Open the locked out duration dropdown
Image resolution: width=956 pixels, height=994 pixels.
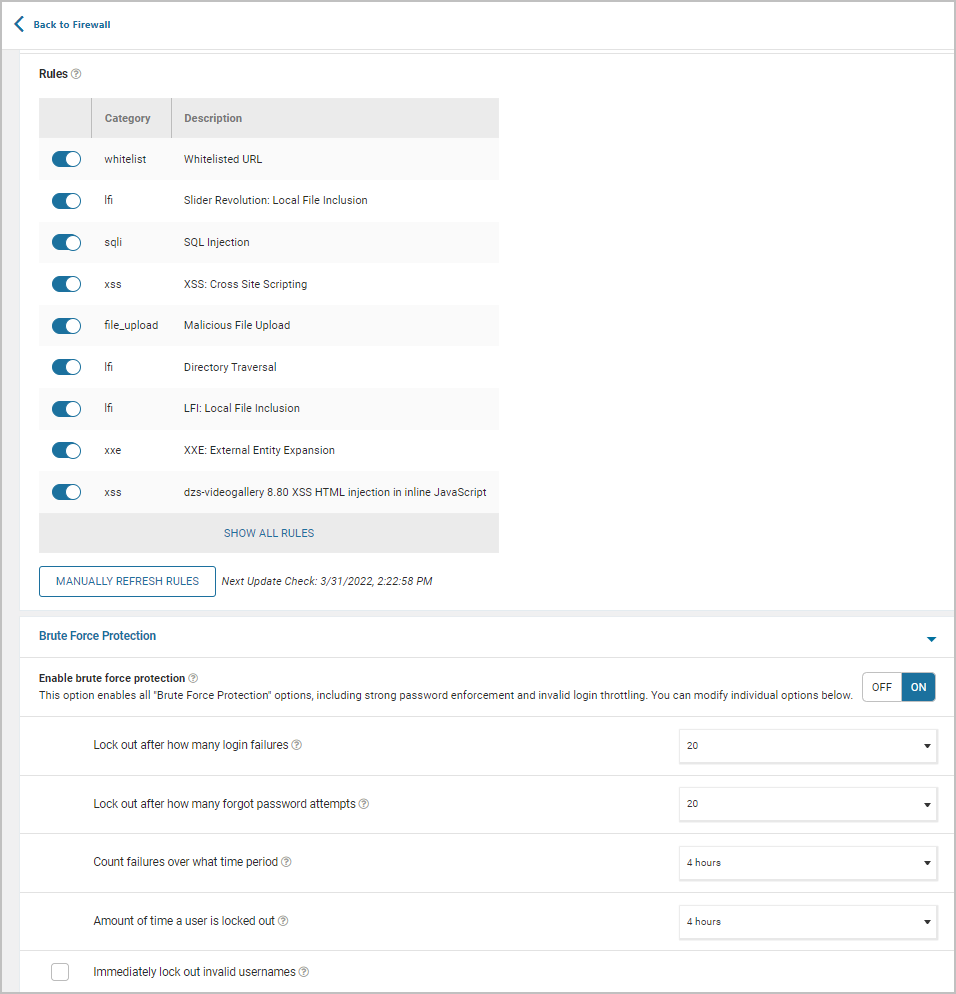[x=808, y=922]
